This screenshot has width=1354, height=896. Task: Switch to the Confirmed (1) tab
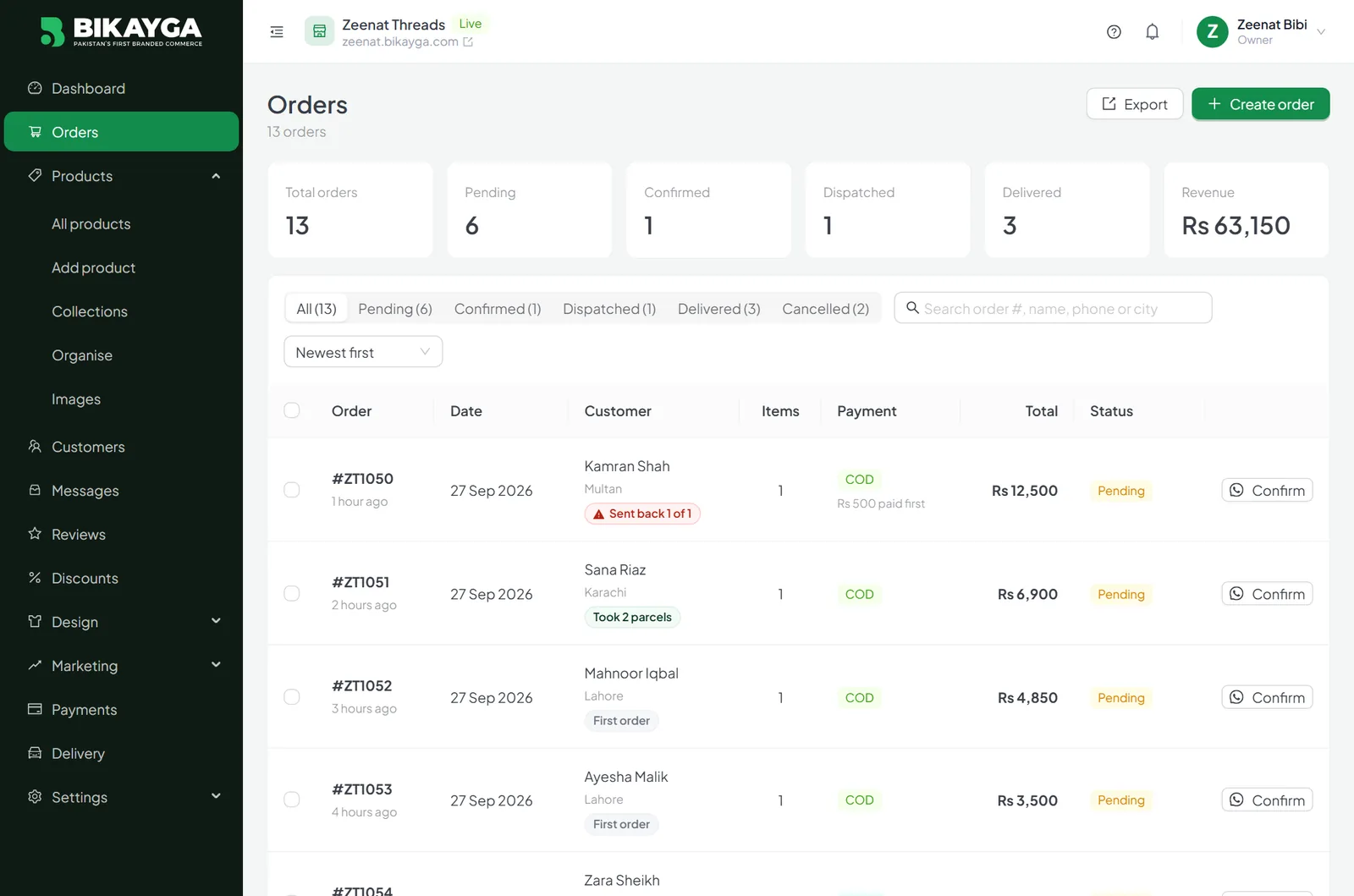click(x=498, y=309)
